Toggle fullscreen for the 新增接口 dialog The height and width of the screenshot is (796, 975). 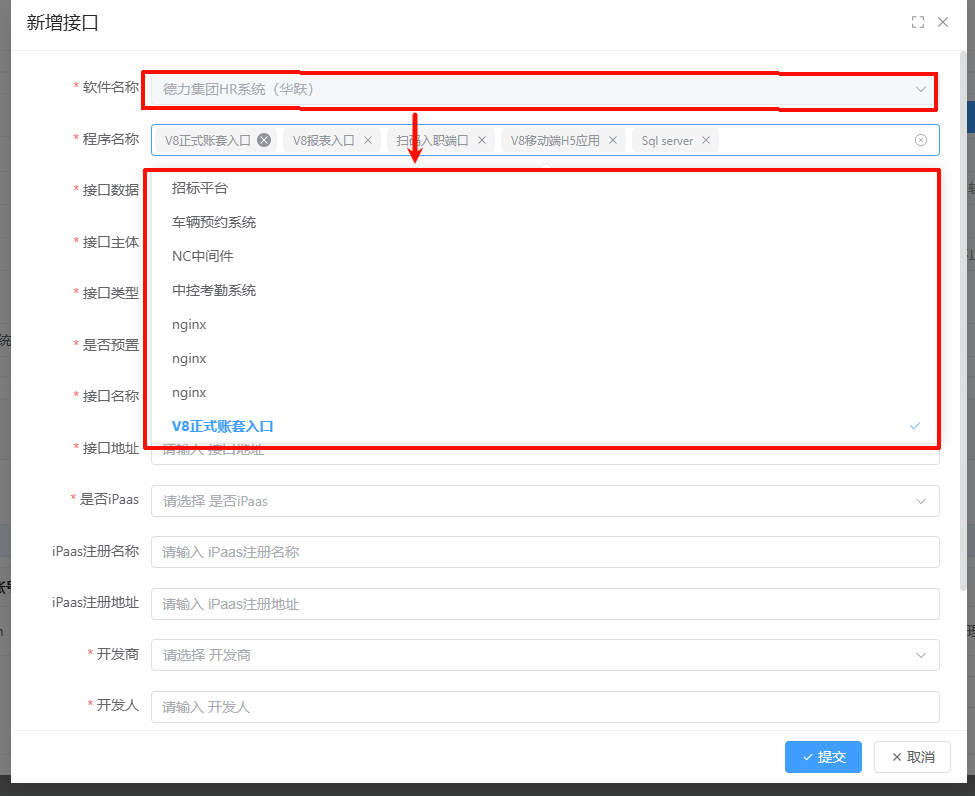(917, 22)
